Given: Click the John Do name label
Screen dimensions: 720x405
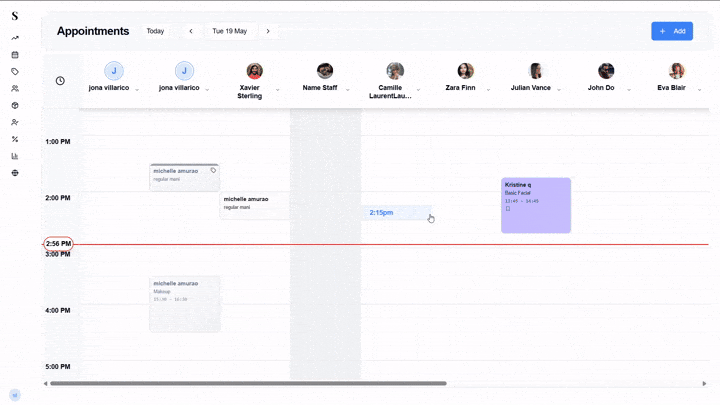Looking at the screenshot, I should [x=601, y=88].
